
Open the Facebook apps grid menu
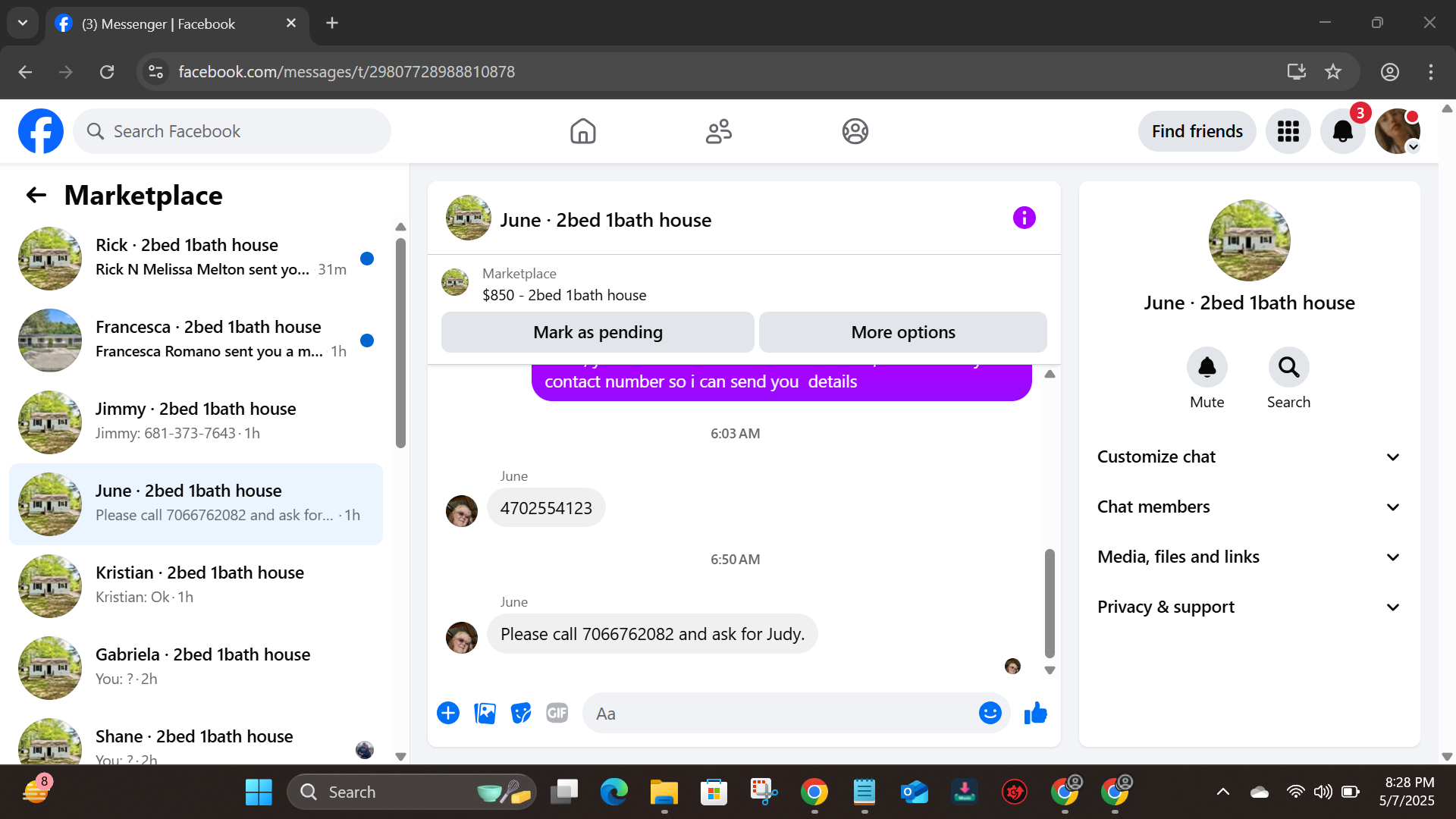1288,131
